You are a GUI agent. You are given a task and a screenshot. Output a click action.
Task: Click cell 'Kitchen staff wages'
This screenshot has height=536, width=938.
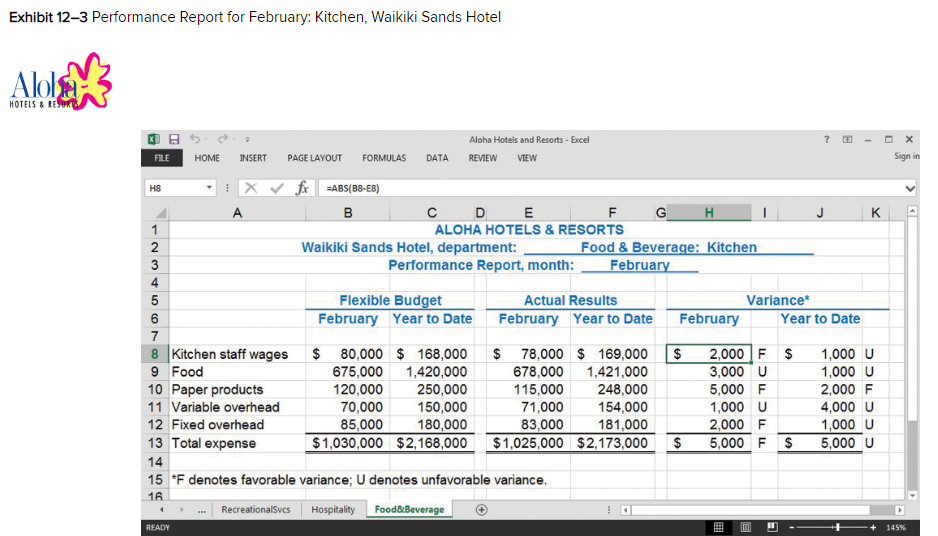tap(237, 354)
